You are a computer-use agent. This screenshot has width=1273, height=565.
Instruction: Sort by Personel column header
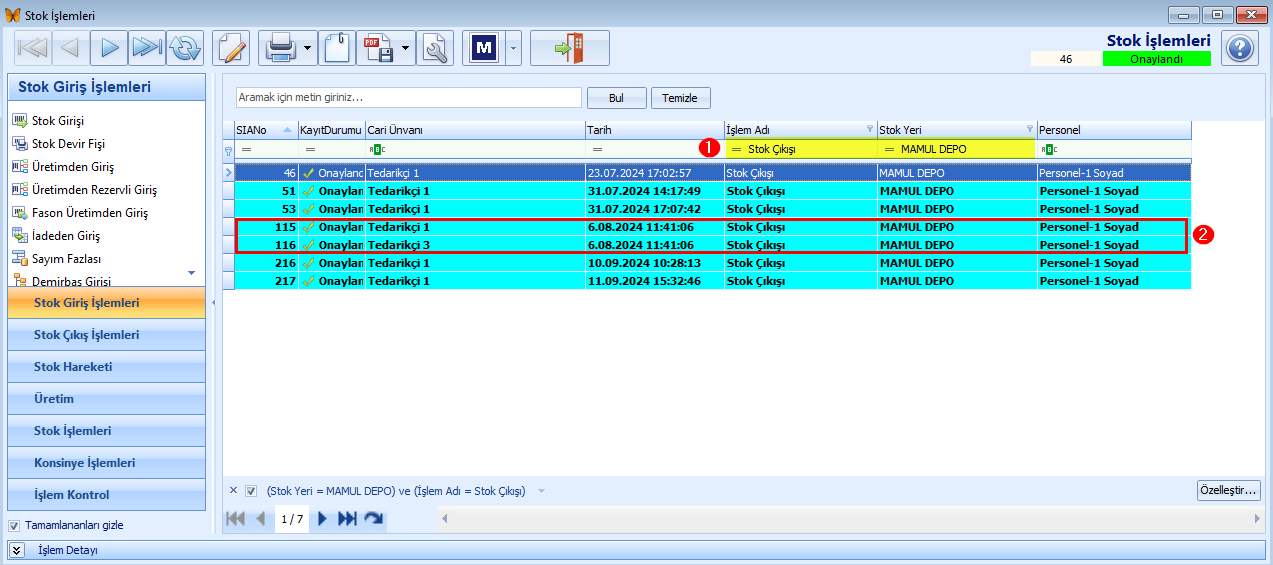pyautogui.click(x=1114, y=130)
